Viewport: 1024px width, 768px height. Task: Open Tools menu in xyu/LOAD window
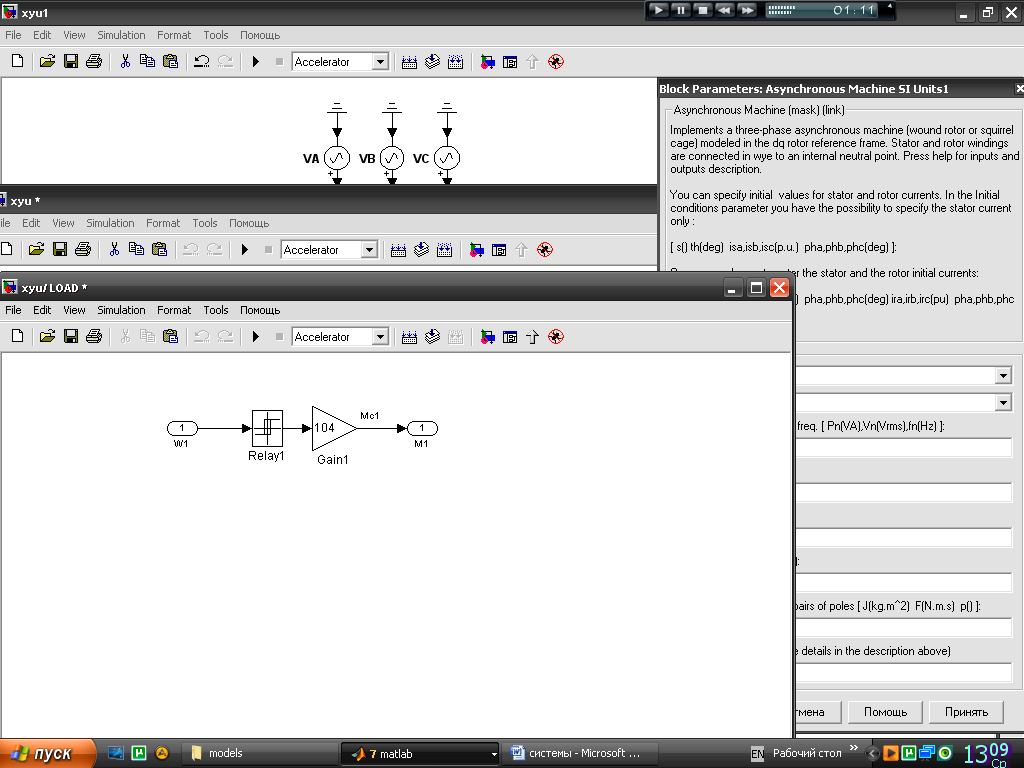tap(216, 310)
